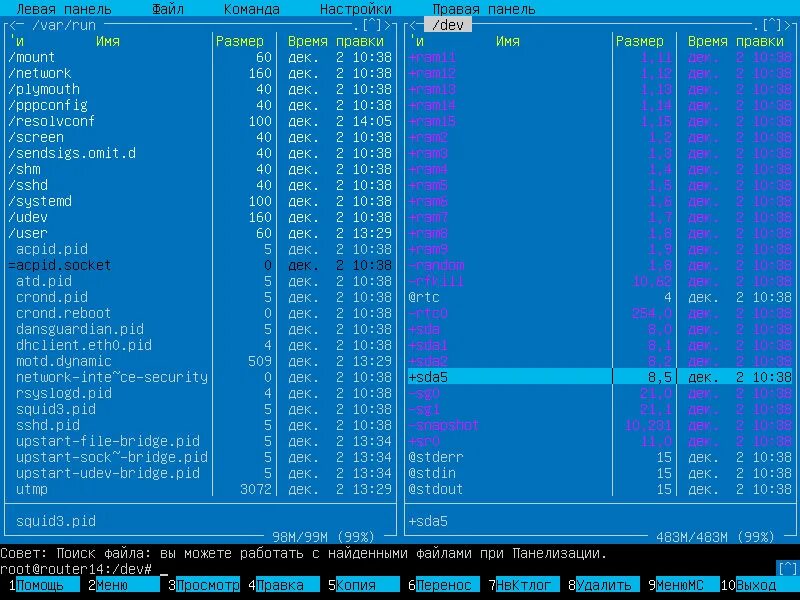
Task: Open the Файл menu
Action: click(168, 9)
